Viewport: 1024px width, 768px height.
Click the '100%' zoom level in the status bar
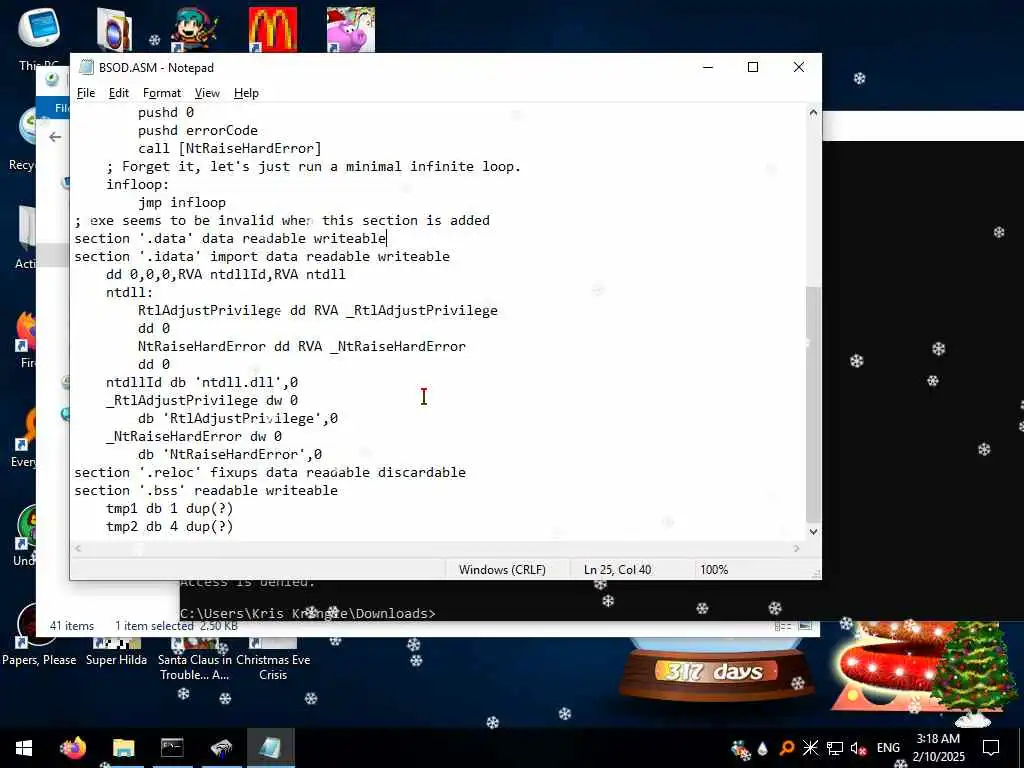[714, 569]
